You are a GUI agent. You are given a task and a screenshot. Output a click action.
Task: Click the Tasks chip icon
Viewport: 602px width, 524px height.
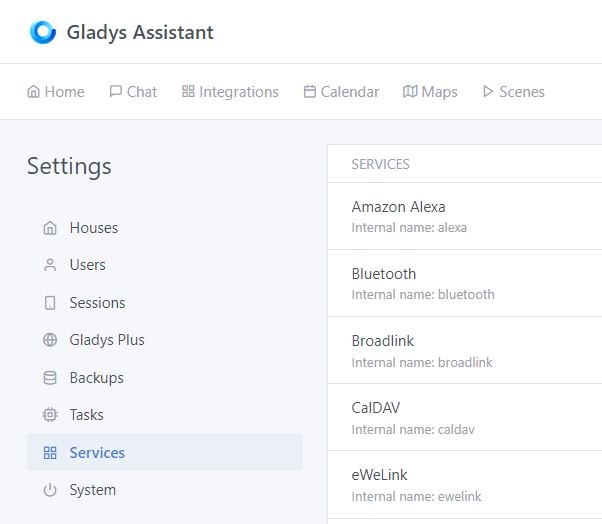[x=50, y=415]
